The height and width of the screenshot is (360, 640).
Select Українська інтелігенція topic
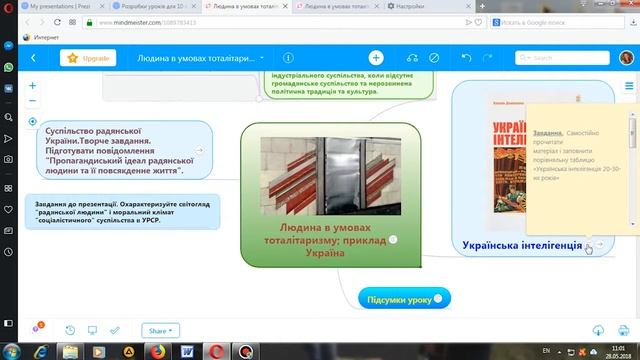522,245
